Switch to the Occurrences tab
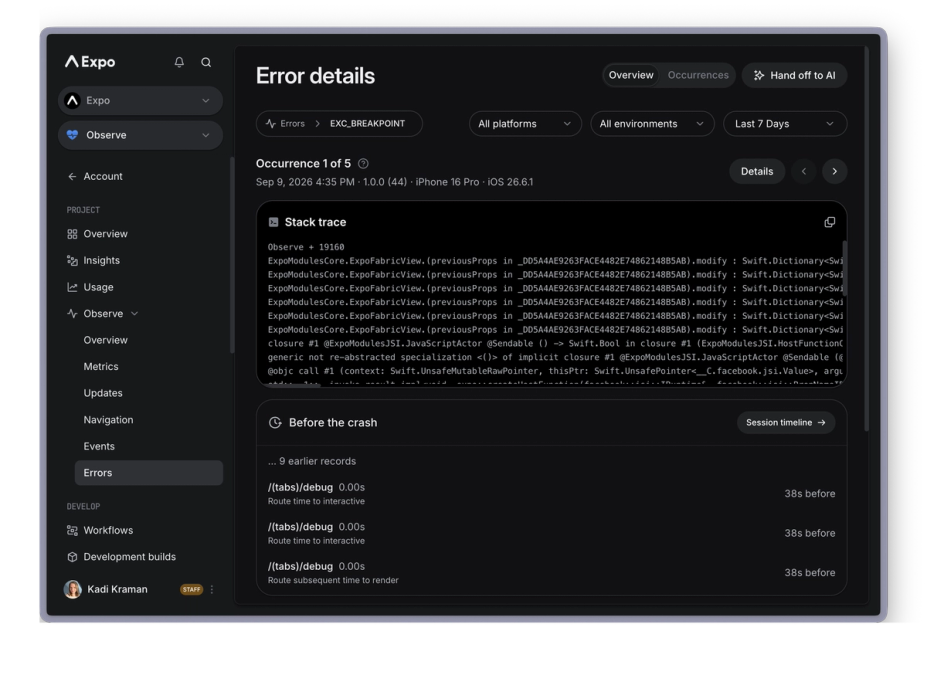This screenshot has height=675, width=927. tap(698, 75)
